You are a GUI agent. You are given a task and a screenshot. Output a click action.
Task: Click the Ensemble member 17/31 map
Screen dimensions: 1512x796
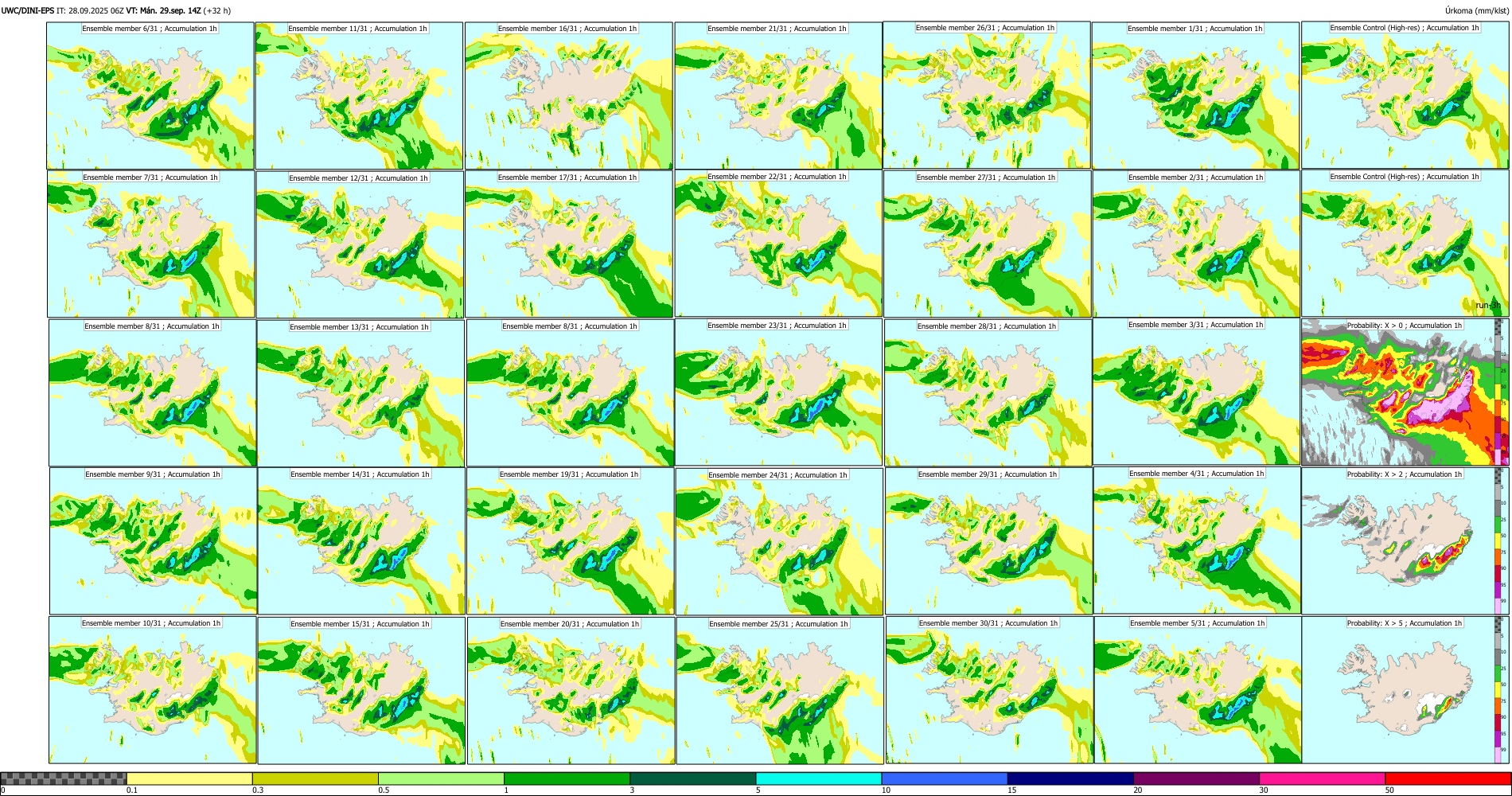click(569, 244)
